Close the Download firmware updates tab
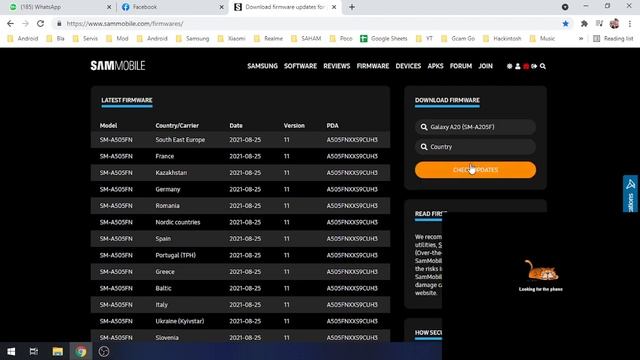Image resolution: width=640 pixels, height=360 pixels. (334, 7)
